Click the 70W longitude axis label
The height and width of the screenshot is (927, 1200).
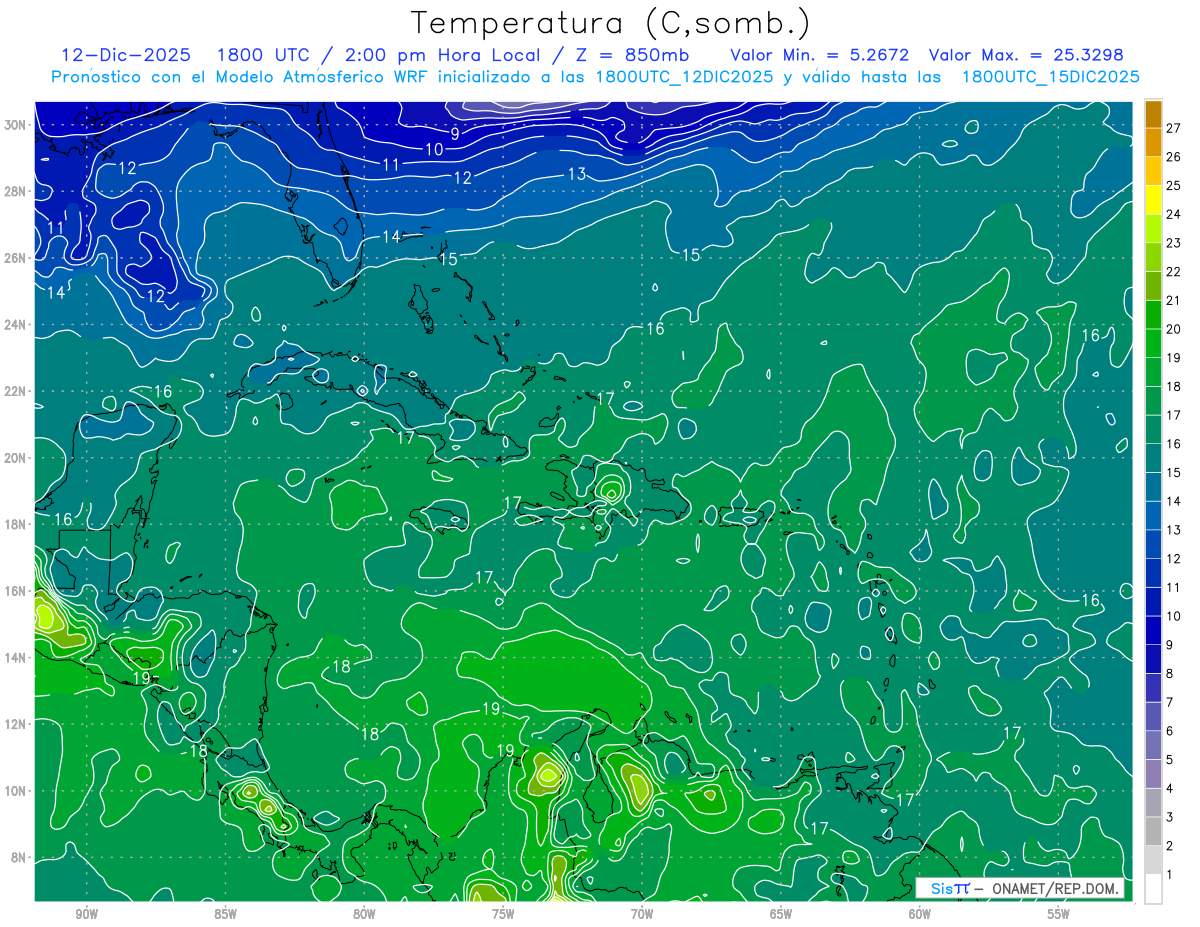pos(642,914)
